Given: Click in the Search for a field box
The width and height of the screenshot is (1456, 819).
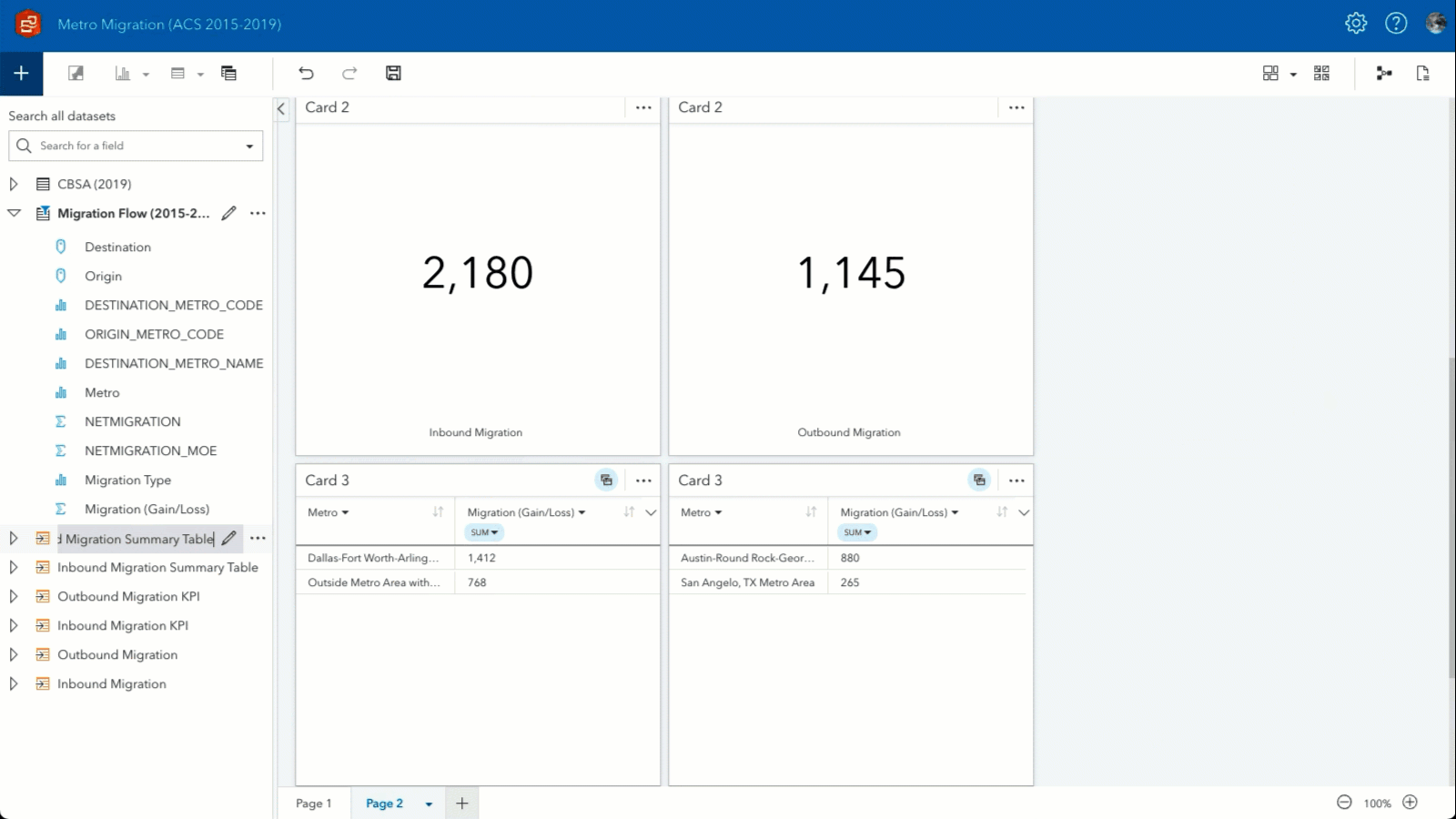Looking at the screenshot, I should [x=136, y=146].
